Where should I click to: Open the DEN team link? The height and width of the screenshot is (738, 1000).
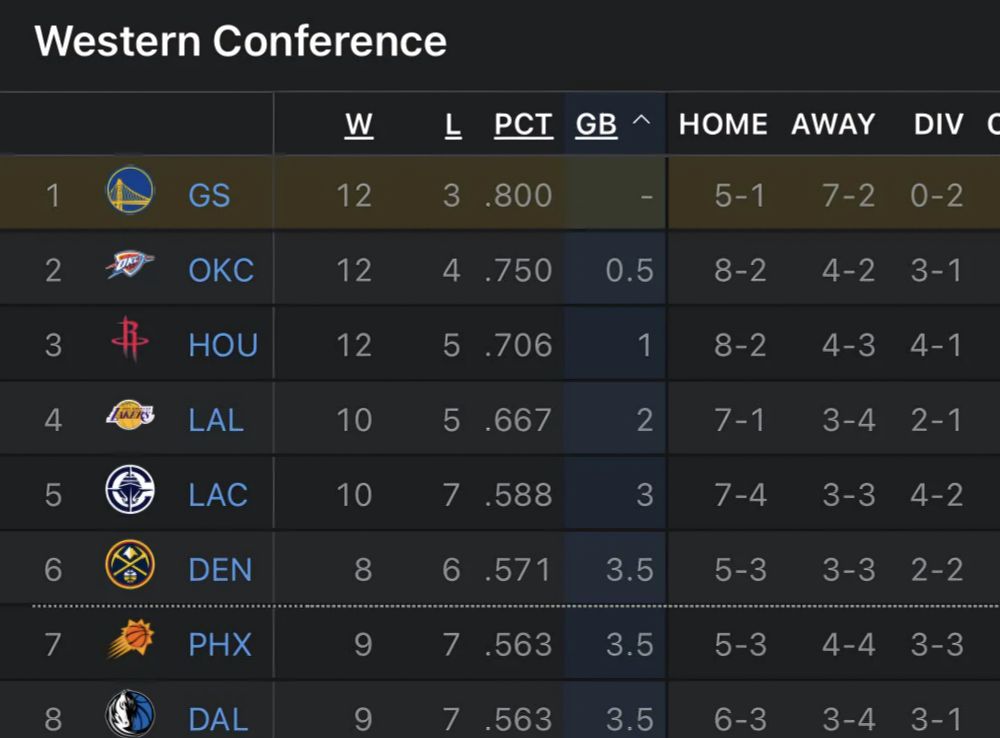(x=220, y=570)
